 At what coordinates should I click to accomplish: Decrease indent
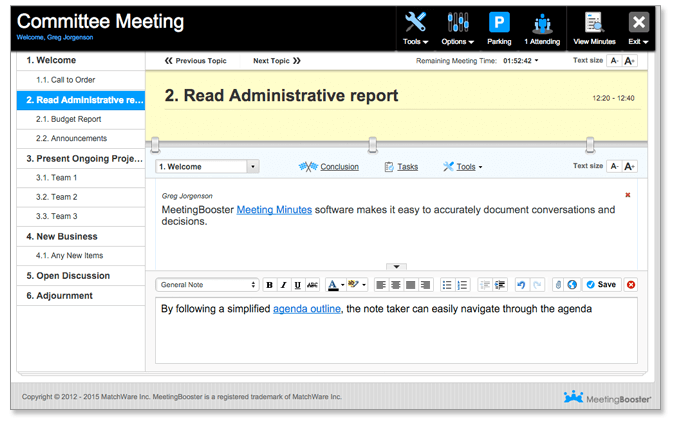point(485,285)
